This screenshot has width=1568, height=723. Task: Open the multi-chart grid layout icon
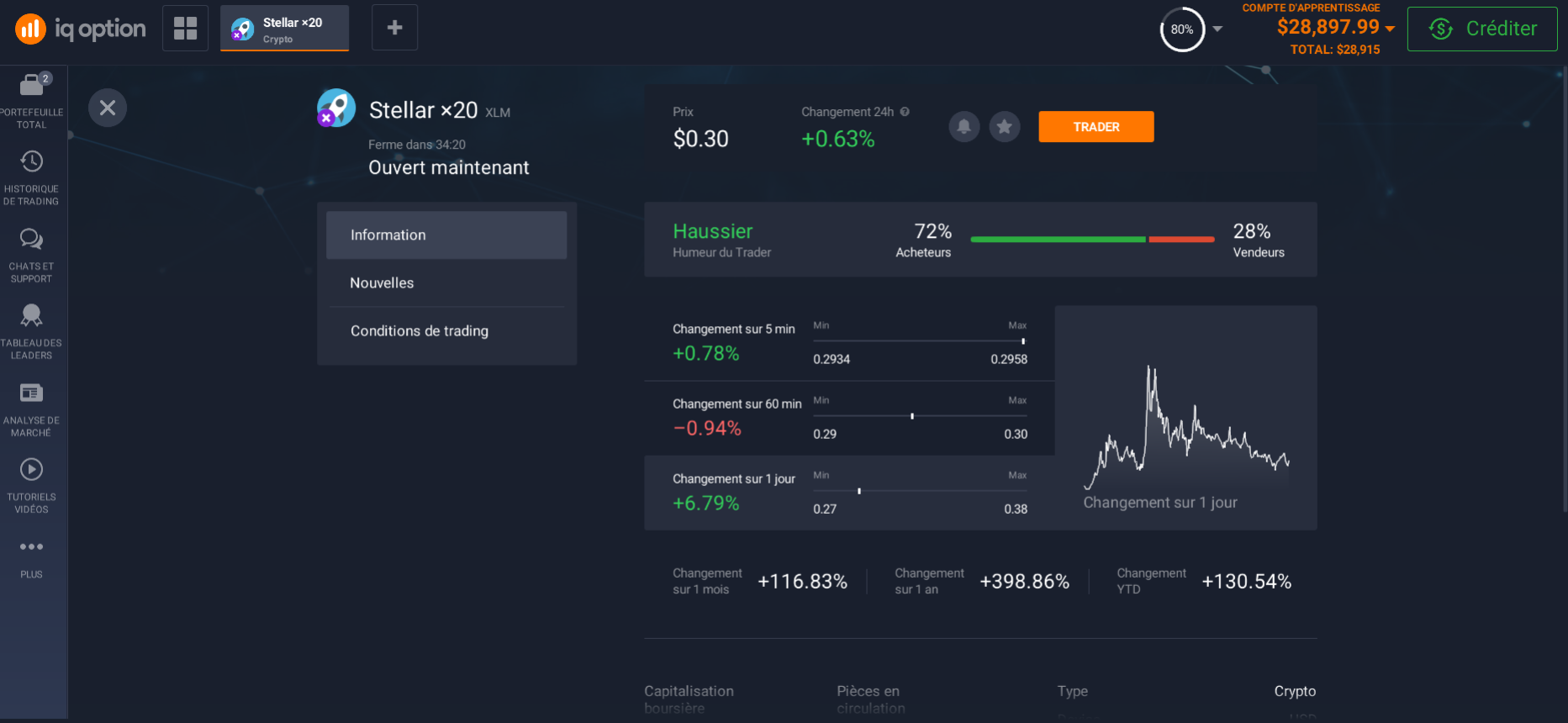pos(185,28)
